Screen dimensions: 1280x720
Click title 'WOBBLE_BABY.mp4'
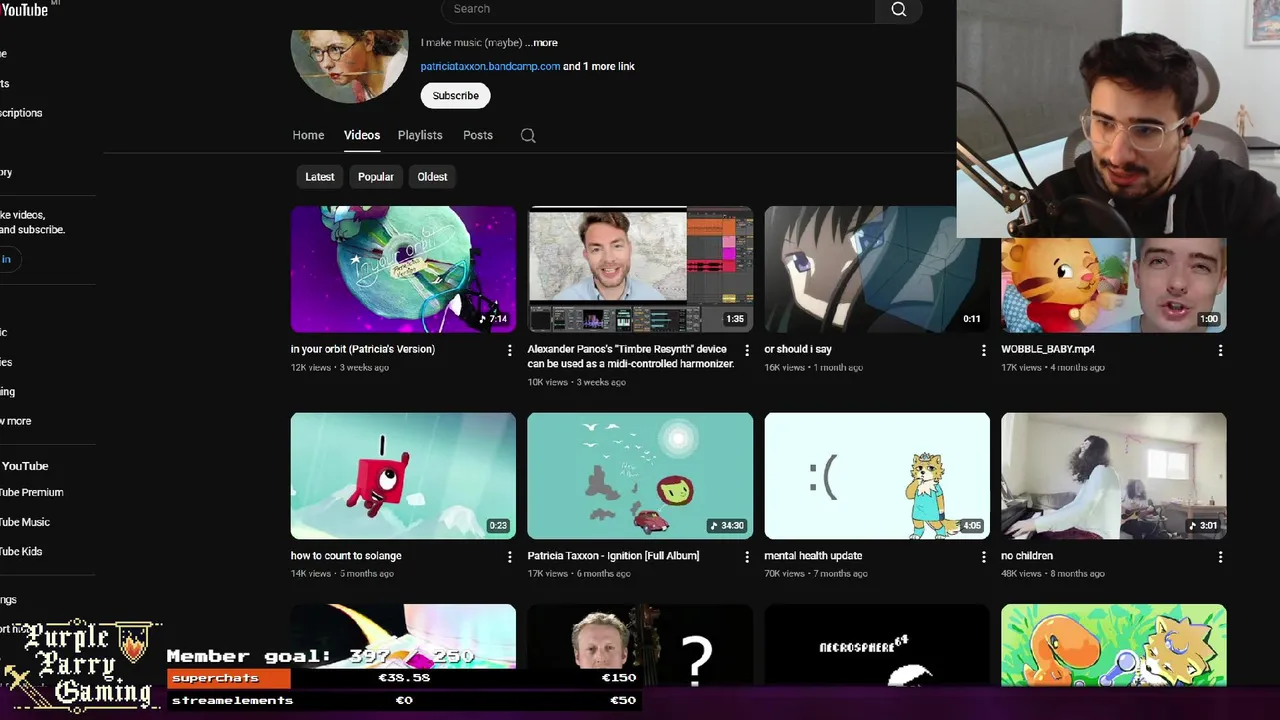(1047, 349)
